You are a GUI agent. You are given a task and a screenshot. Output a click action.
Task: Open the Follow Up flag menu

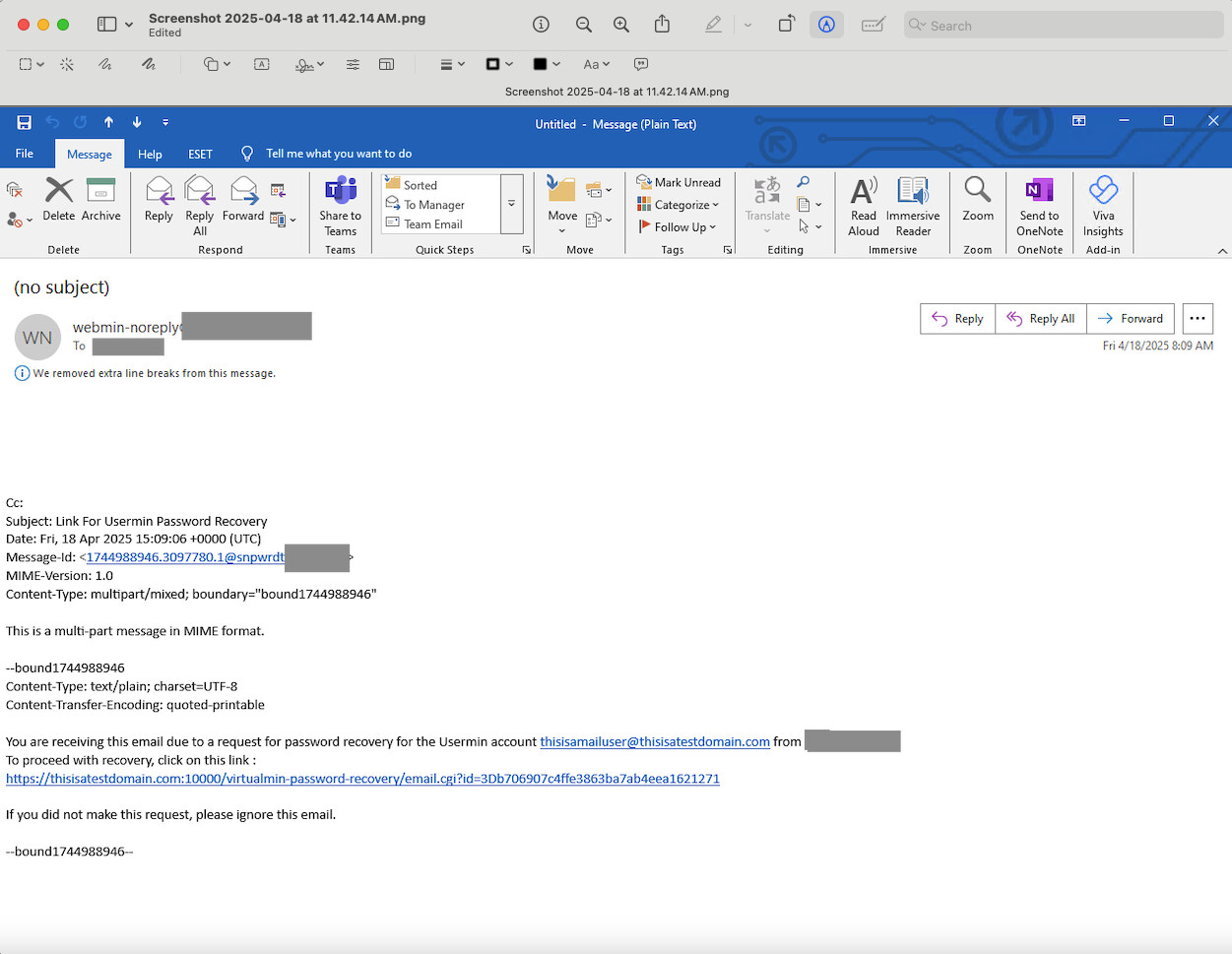coord(679,227)
